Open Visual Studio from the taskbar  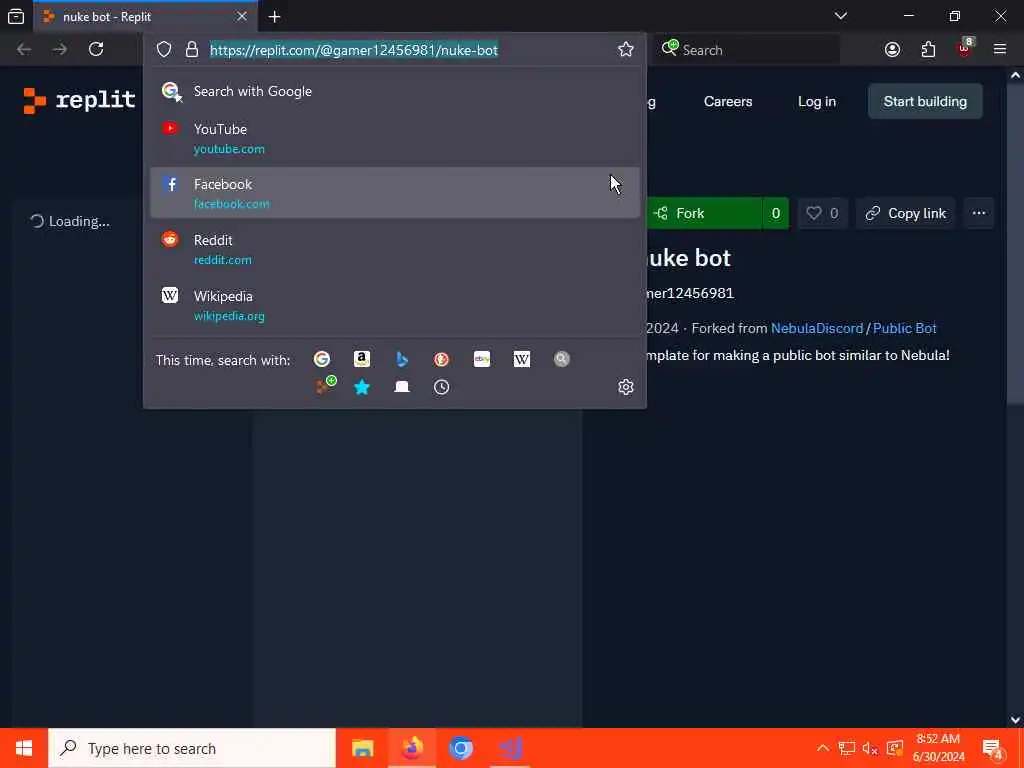coord(510,748)
